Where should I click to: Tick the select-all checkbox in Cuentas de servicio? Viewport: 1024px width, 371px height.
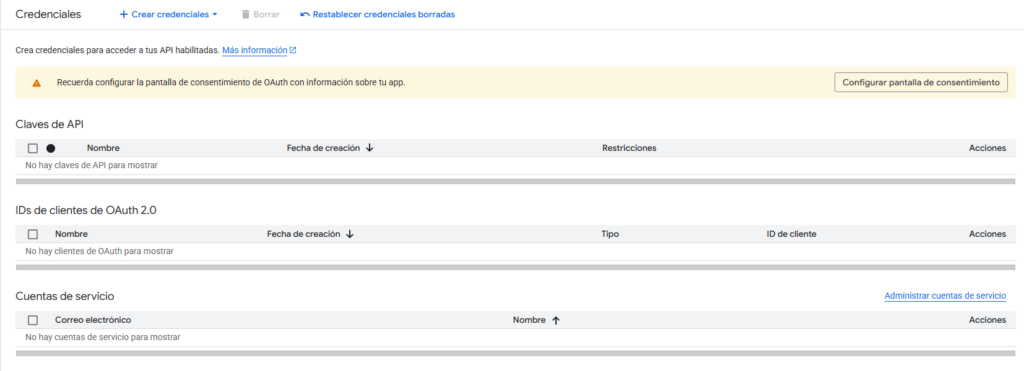(33, 320)
